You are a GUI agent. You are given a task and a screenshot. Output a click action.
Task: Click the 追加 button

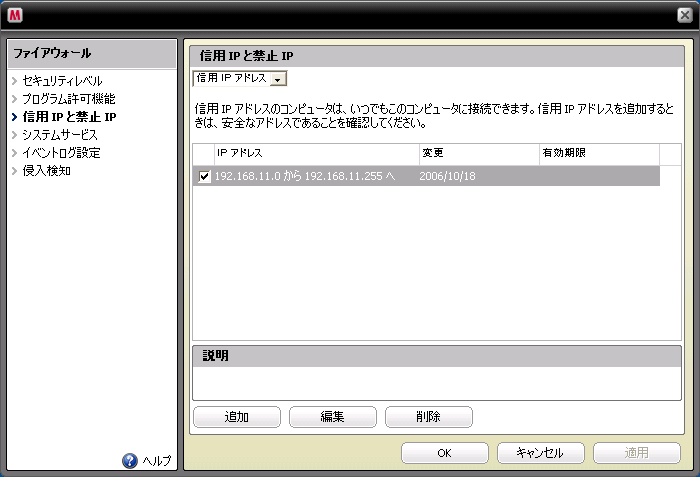[237, 417]
